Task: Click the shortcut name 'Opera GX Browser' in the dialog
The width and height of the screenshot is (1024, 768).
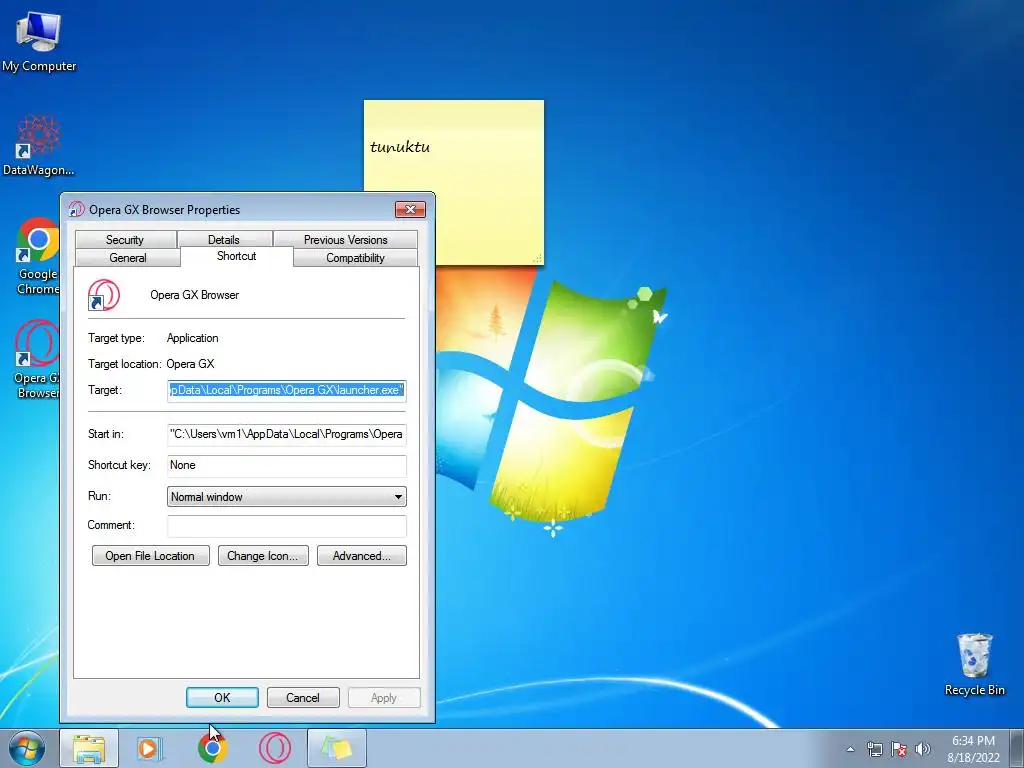Action: tap(195, 295)
